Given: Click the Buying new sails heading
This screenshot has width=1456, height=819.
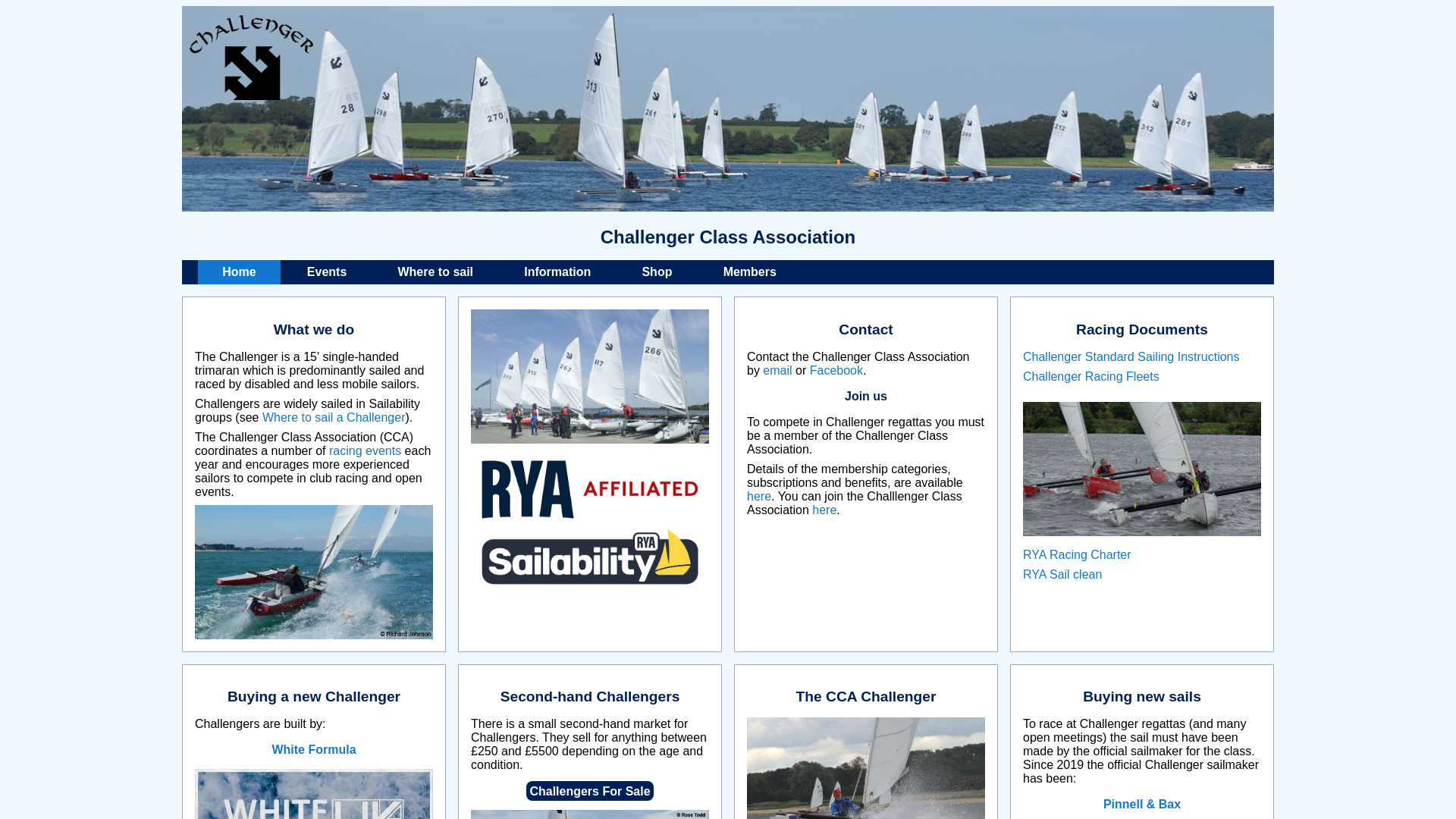Looking at the screenshot, I should click(x=1142, y=697).
